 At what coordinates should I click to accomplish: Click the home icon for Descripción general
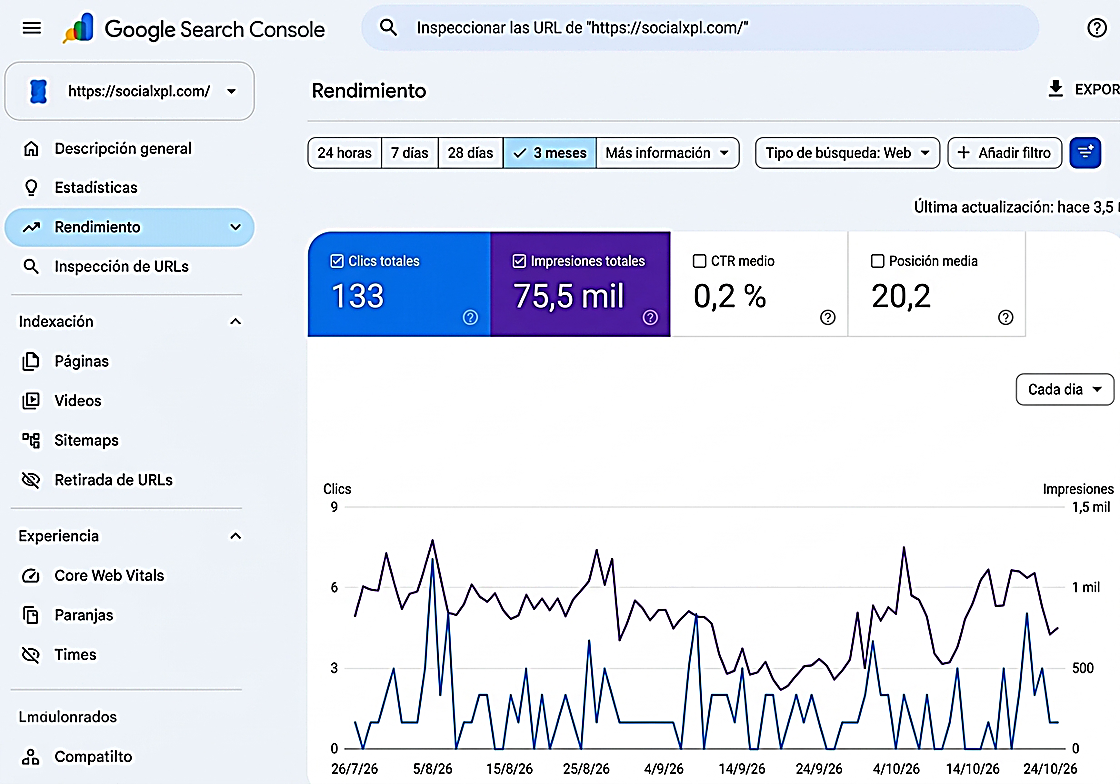coord(31,149)
